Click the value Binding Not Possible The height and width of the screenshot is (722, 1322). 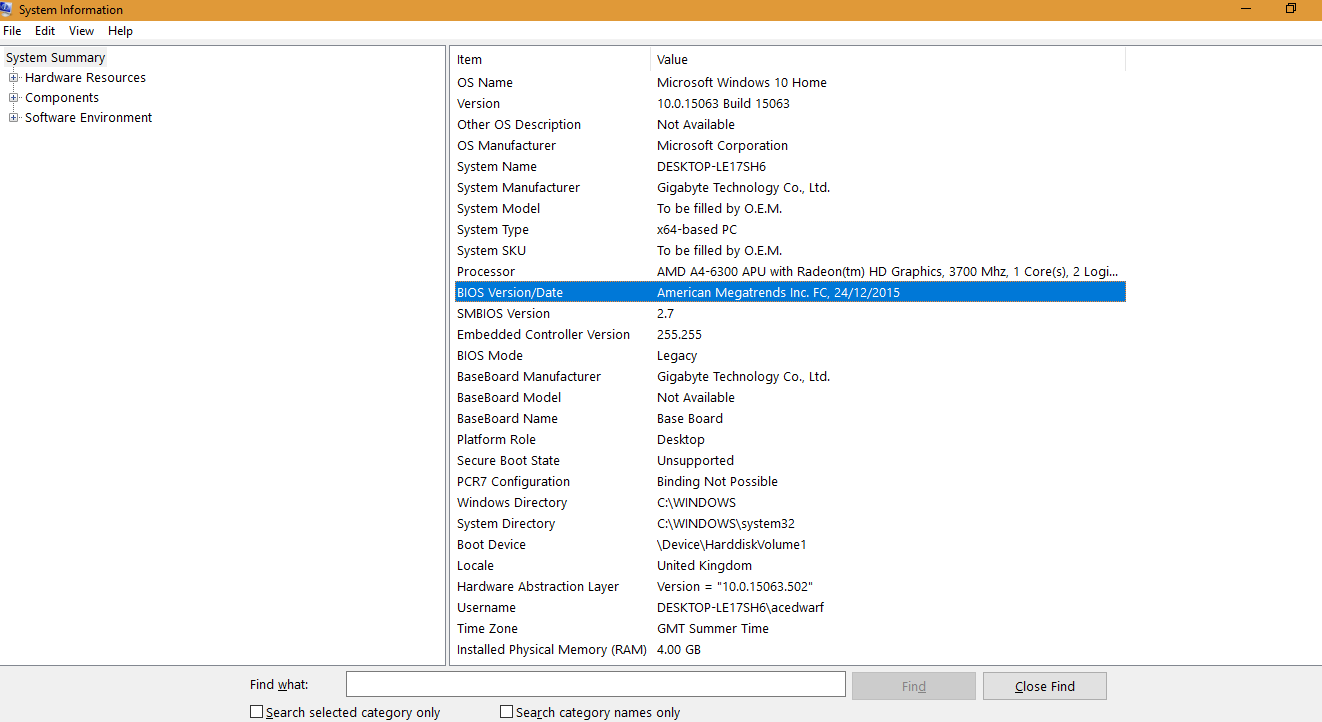tap(717, 482)
